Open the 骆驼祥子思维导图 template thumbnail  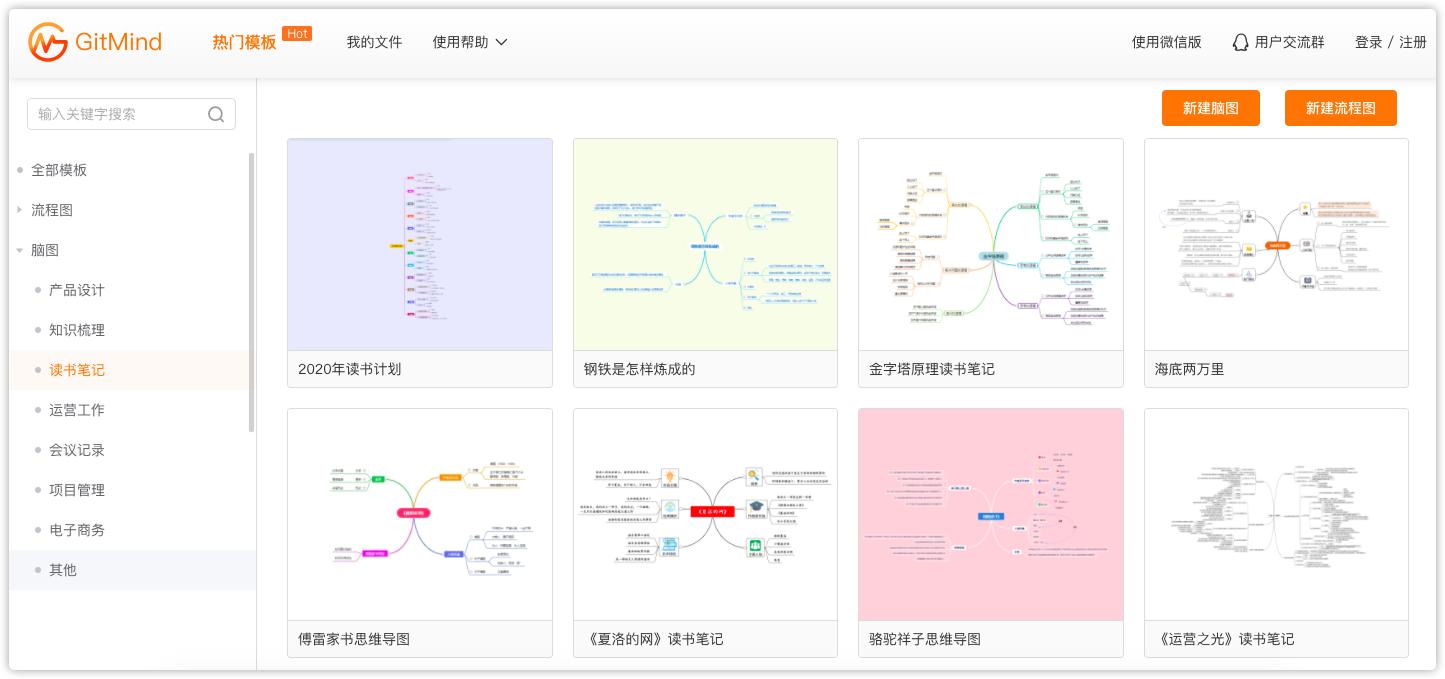pos(990,514)
